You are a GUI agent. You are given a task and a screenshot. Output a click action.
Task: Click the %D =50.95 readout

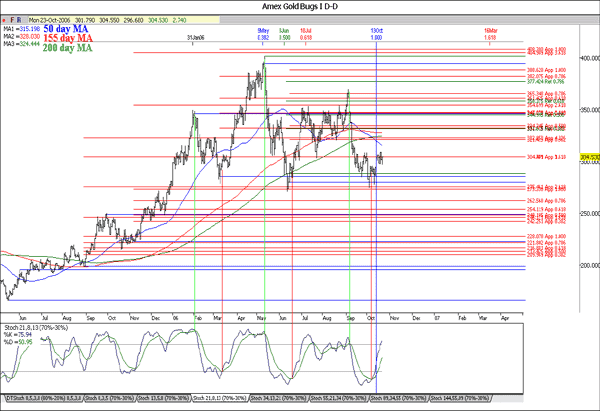[x=18, y=342]
